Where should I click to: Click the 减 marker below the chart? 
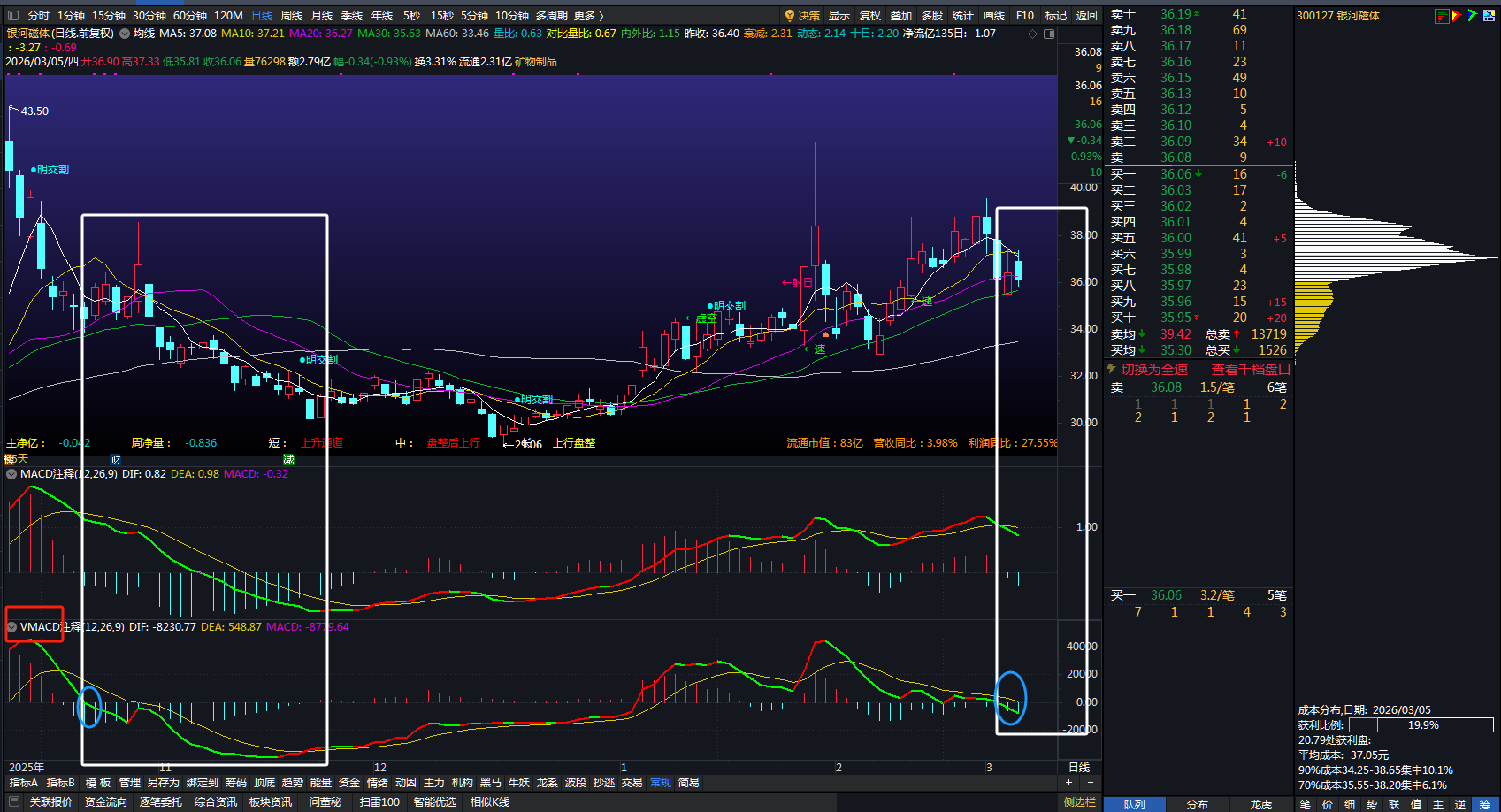coord(288,459)
